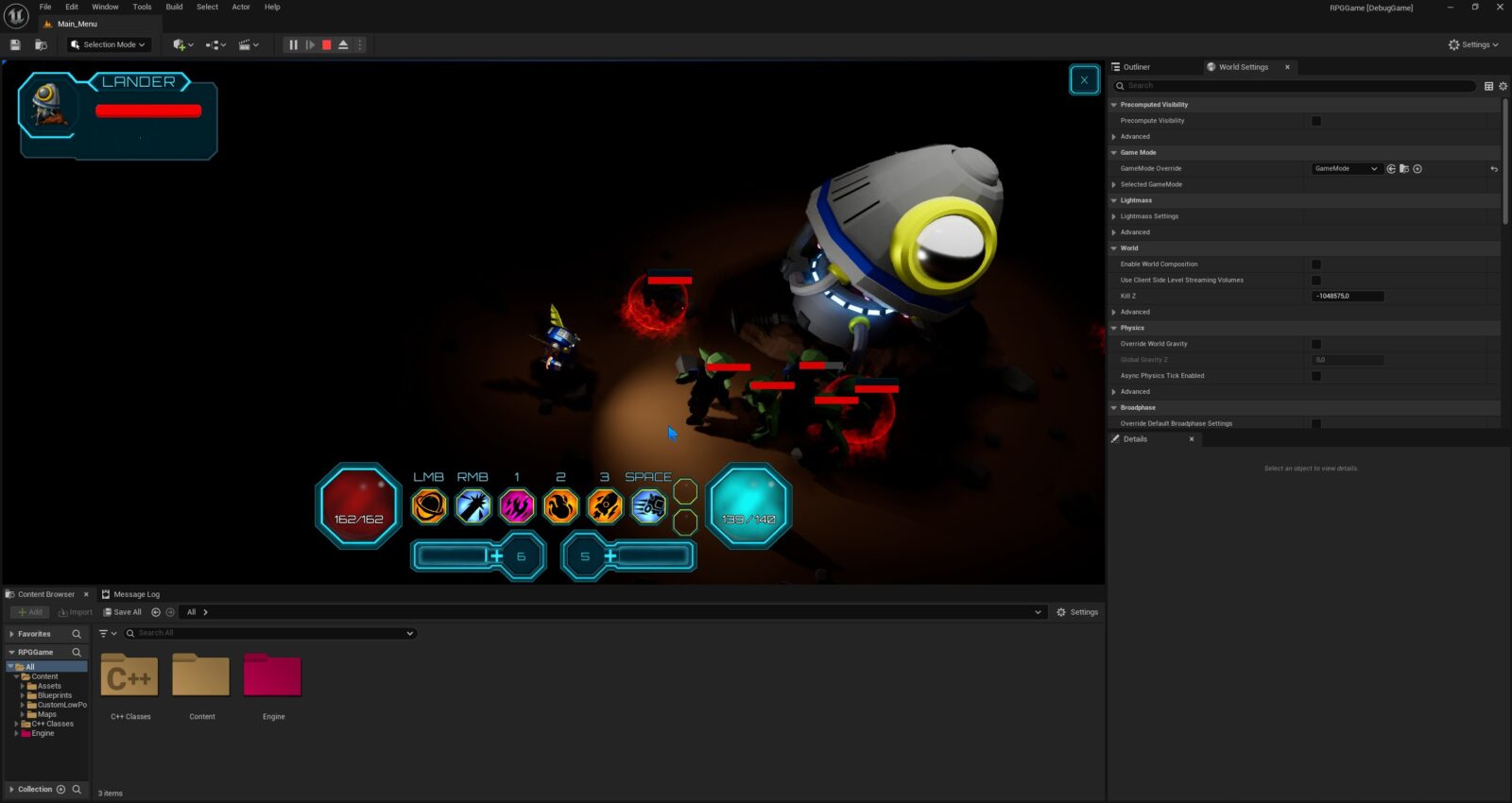Viewport: 1512px width, 803px height.
Task: Open the cinematics clapperboard icon
Action: point(248,44)
